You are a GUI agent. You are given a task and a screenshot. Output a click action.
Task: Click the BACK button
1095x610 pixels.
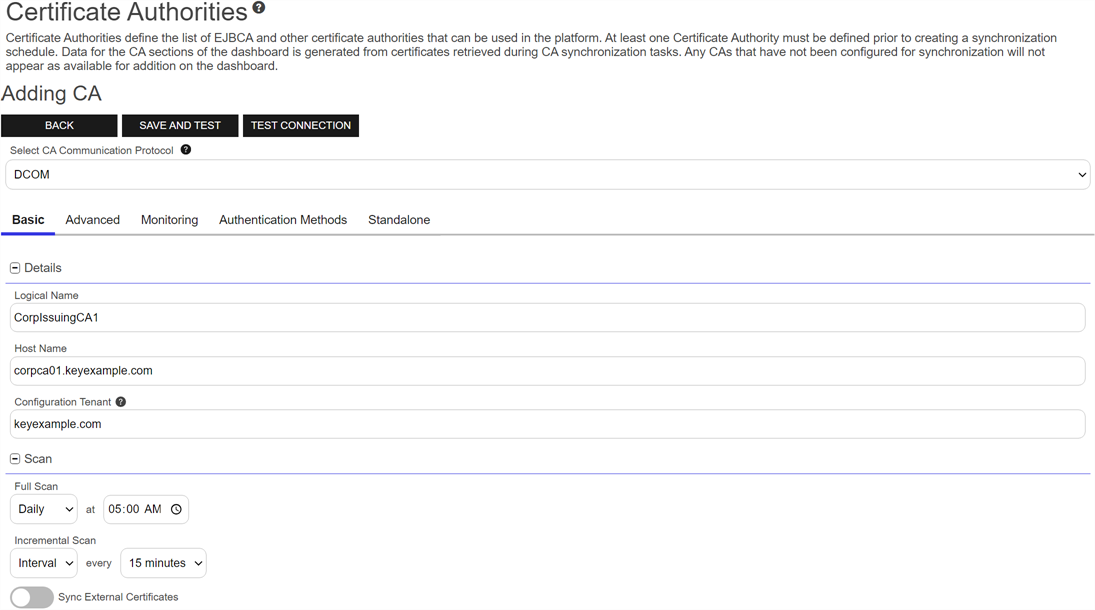click(59, 125)
